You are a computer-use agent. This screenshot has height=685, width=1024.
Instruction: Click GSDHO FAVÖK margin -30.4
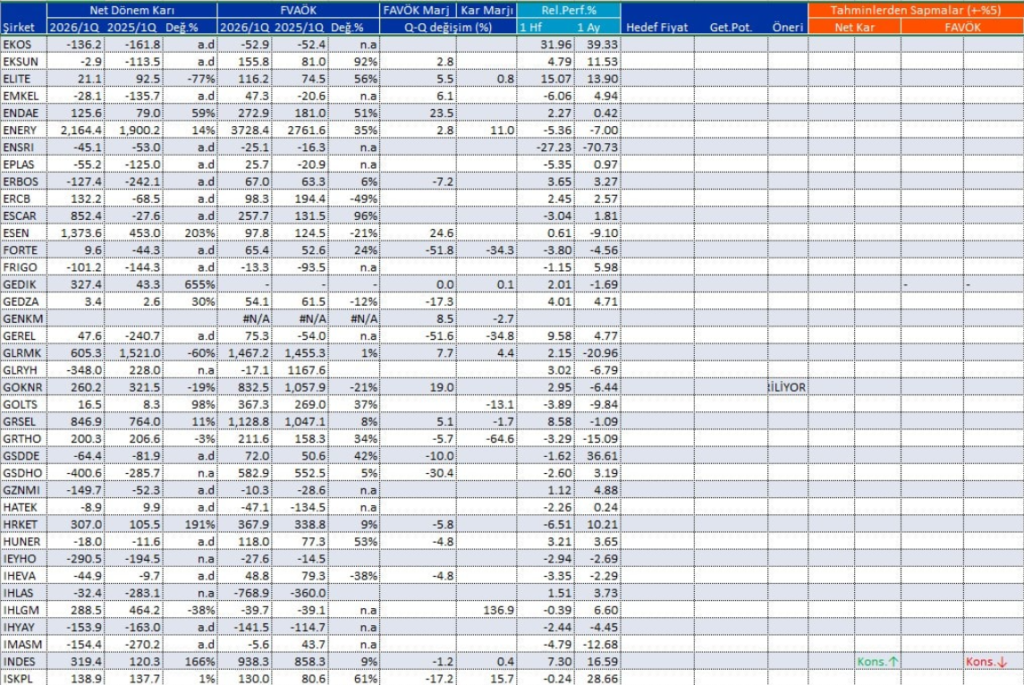tap(438, 473)
